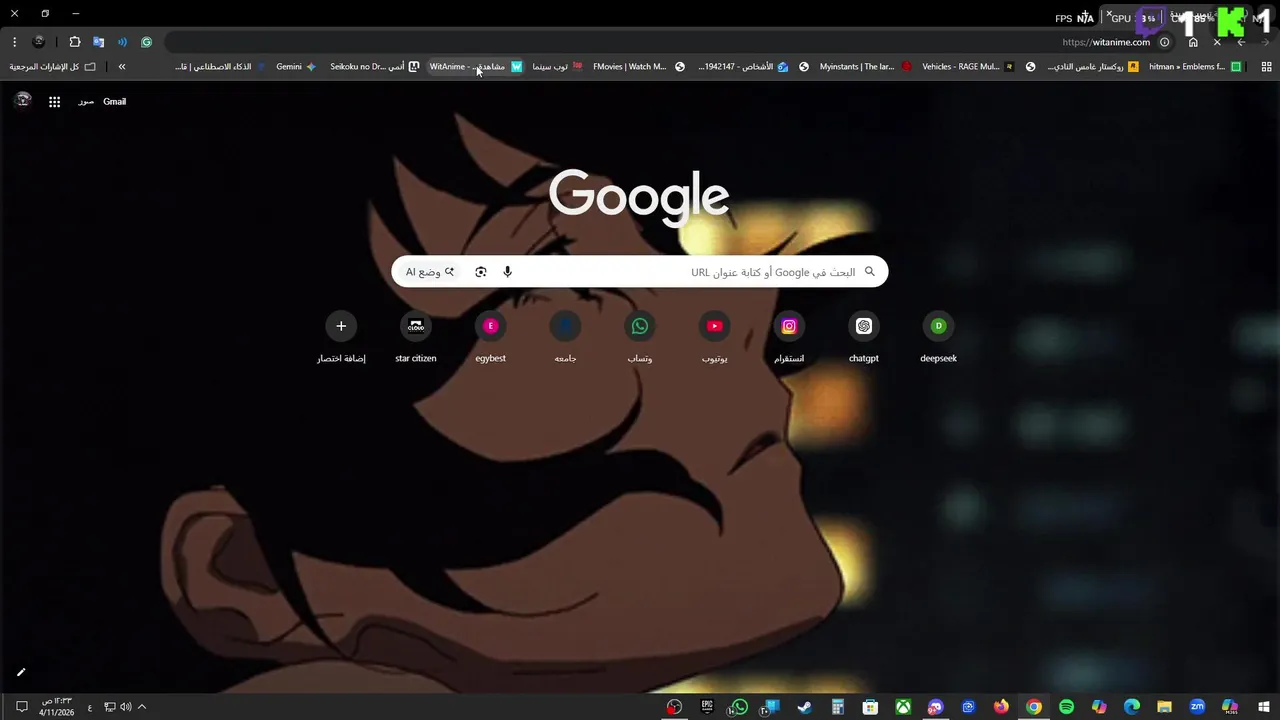1280x720 pixels.
Task: Open the notification center icon
Action: click(21, 707)
